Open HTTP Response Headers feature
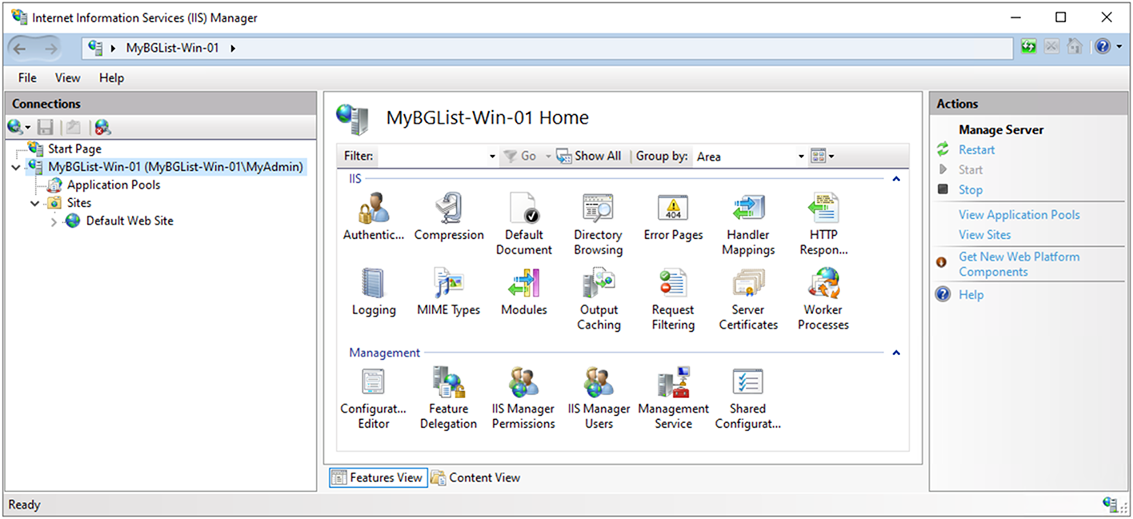 pos(823,224)
